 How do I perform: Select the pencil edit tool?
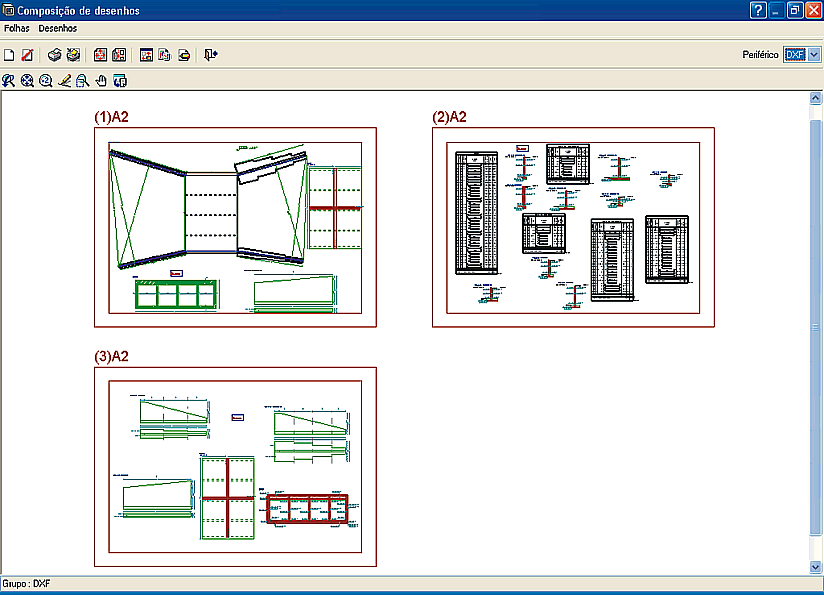pyautogui.click(x=64, y=80)
